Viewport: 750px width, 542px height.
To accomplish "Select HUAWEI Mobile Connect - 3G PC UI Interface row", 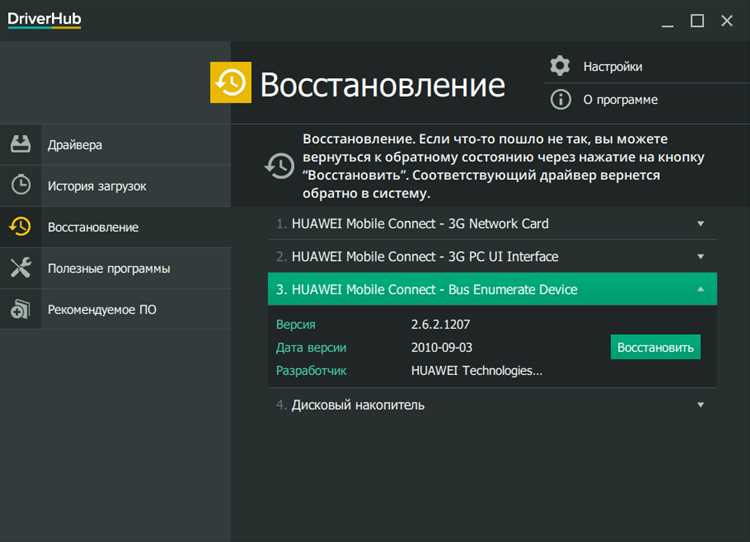I will coord(492,256).
